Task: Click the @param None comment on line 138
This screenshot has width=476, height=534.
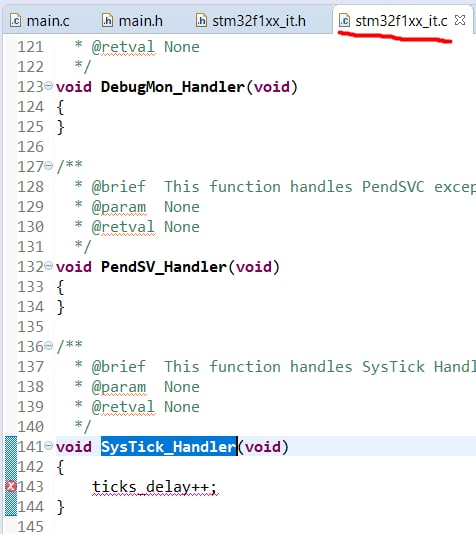Action: (x=137, y=387)
